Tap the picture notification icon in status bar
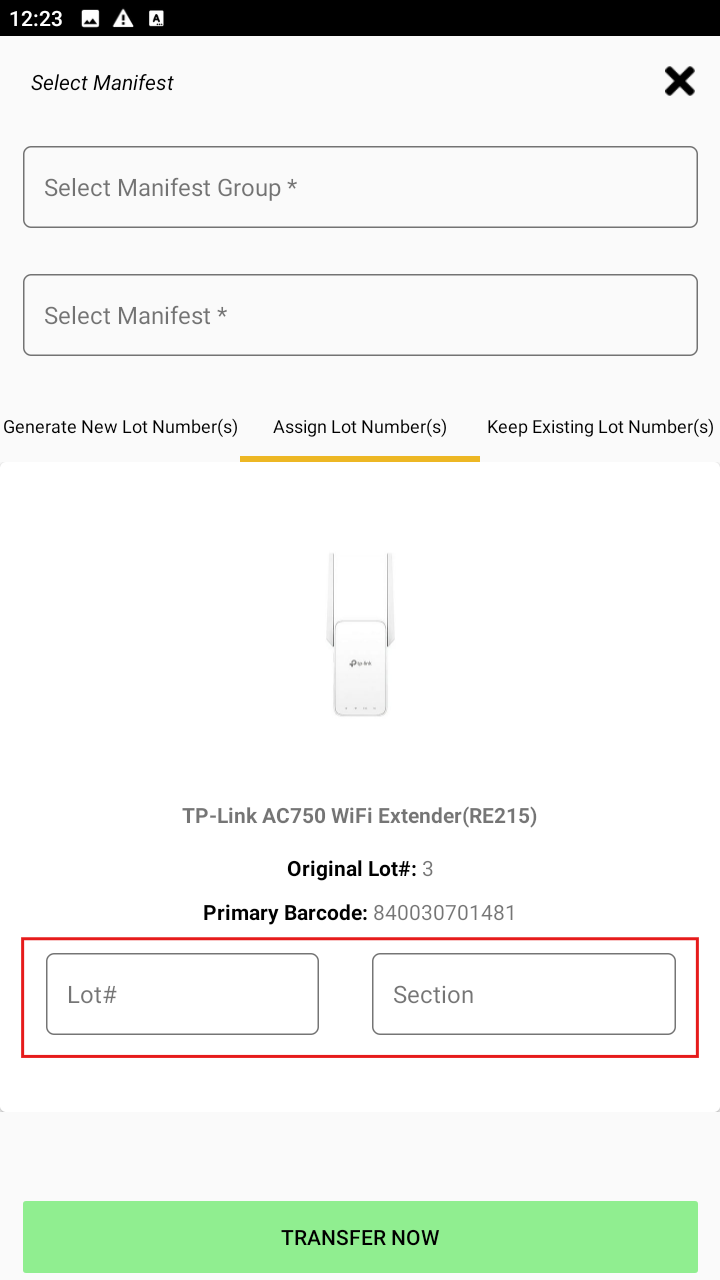The height and width of the screenshot is (1280, 720). 90,18
